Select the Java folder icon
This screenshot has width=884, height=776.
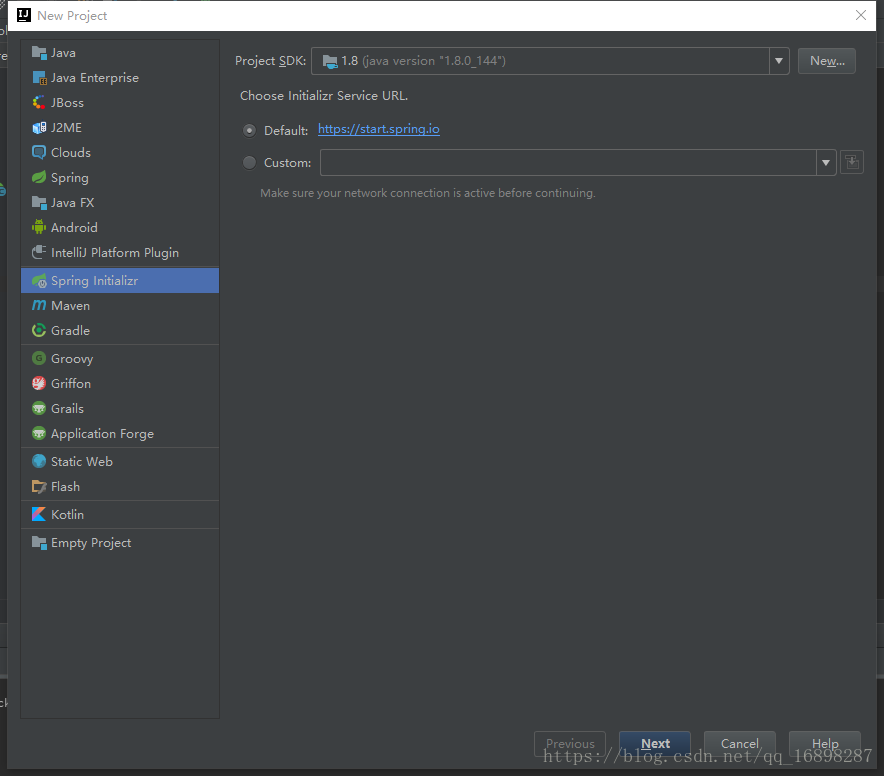(39, 52)
